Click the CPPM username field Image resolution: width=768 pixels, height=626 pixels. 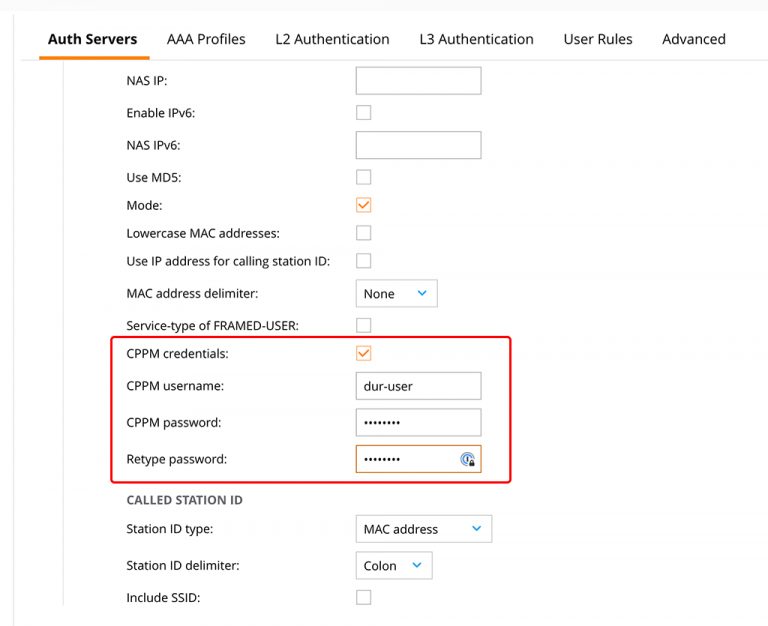coord(418,386)
